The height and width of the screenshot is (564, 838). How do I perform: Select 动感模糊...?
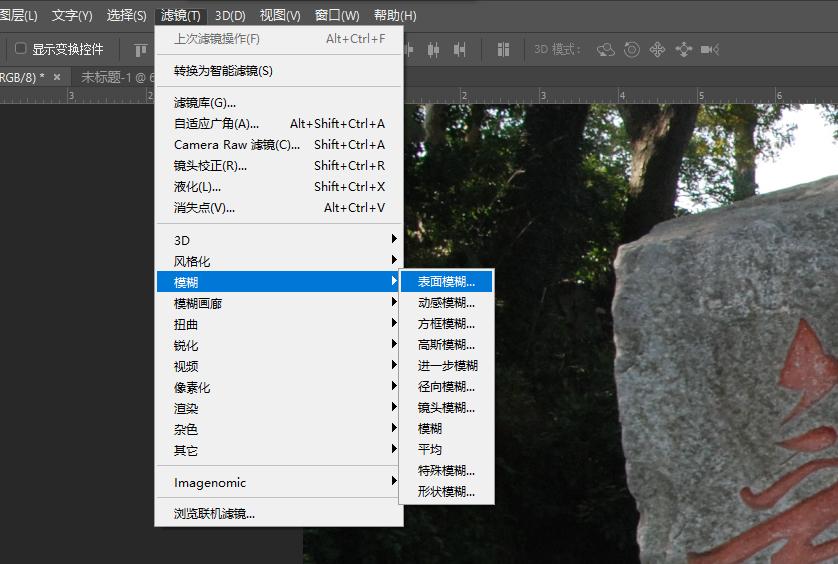click(x=446, y=303)
